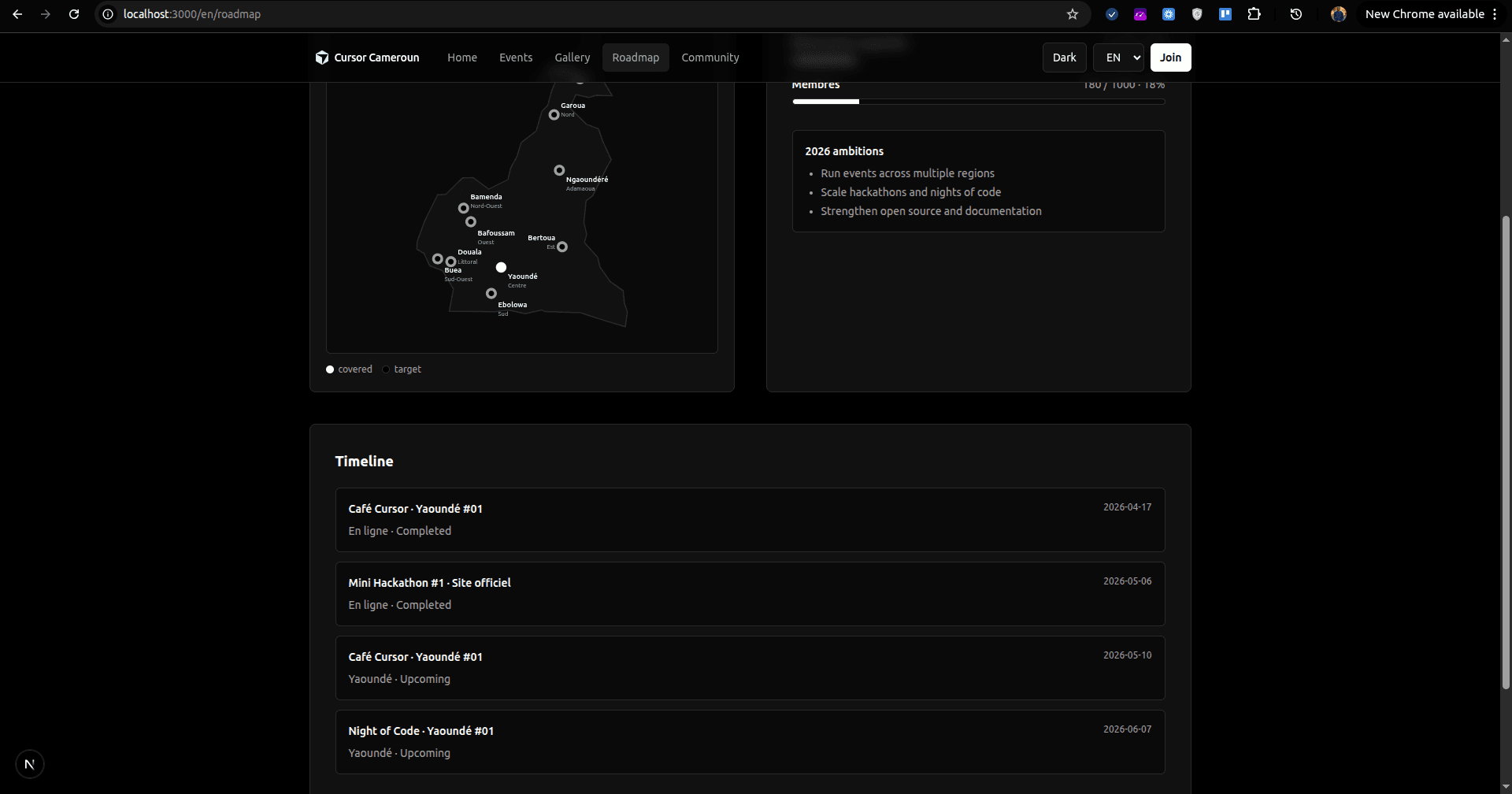Select the Yaoundé covered city marker
The height and width of the screenshot is (794, 1512).
click(x=501, y=268)
